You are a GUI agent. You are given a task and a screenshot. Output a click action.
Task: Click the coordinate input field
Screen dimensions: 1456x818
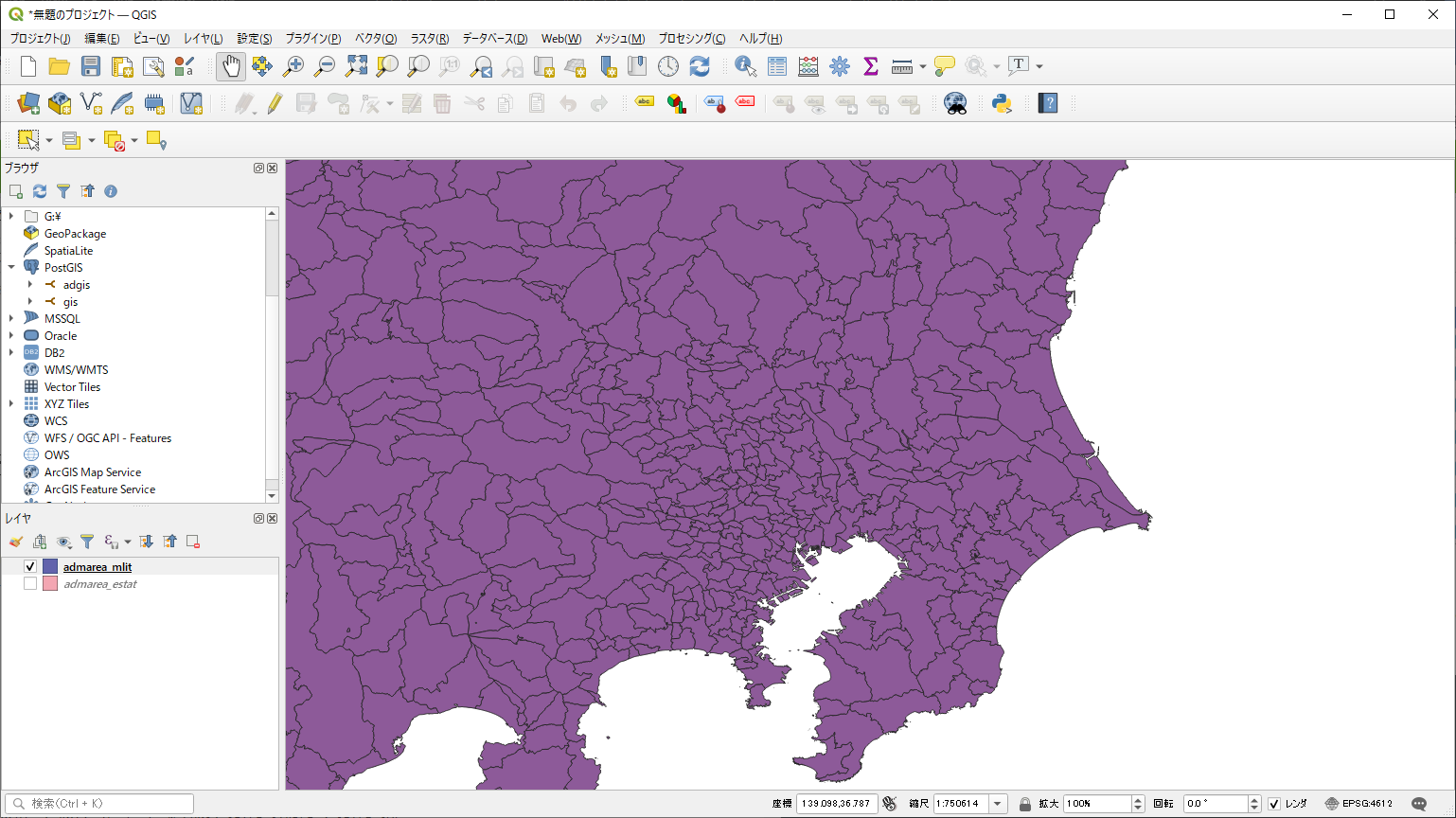point(837,804)
